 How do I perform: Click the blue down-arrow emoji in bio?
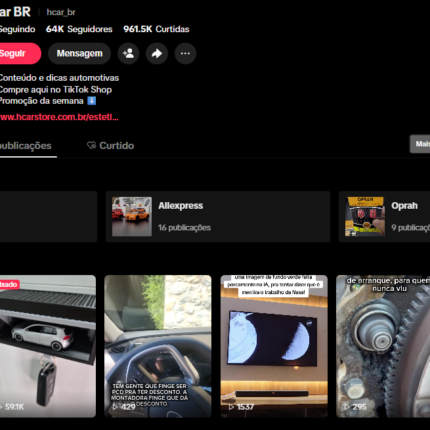(92, 101)
